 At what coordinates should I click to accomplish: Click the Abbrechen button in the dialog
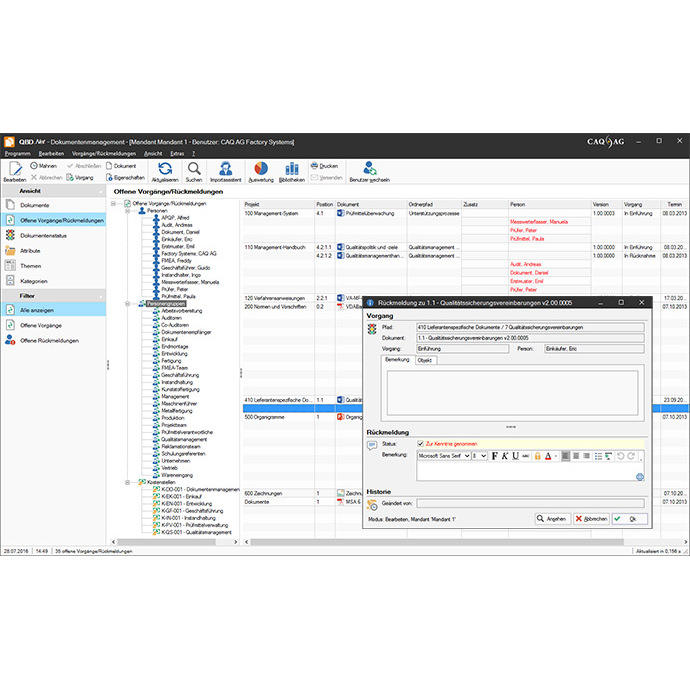tap(591, 519)
